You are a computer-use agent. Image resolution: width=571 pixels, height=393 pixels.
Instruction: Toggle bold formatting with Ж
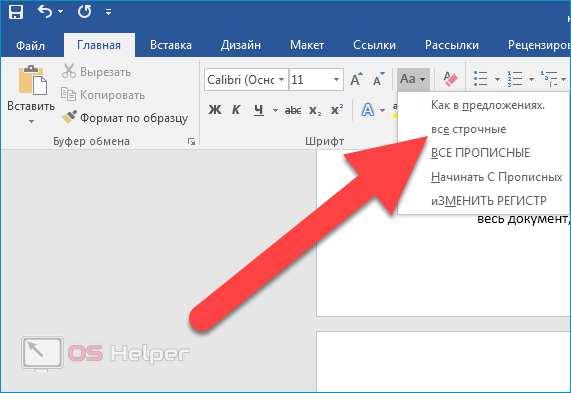(x=215, y=110)
